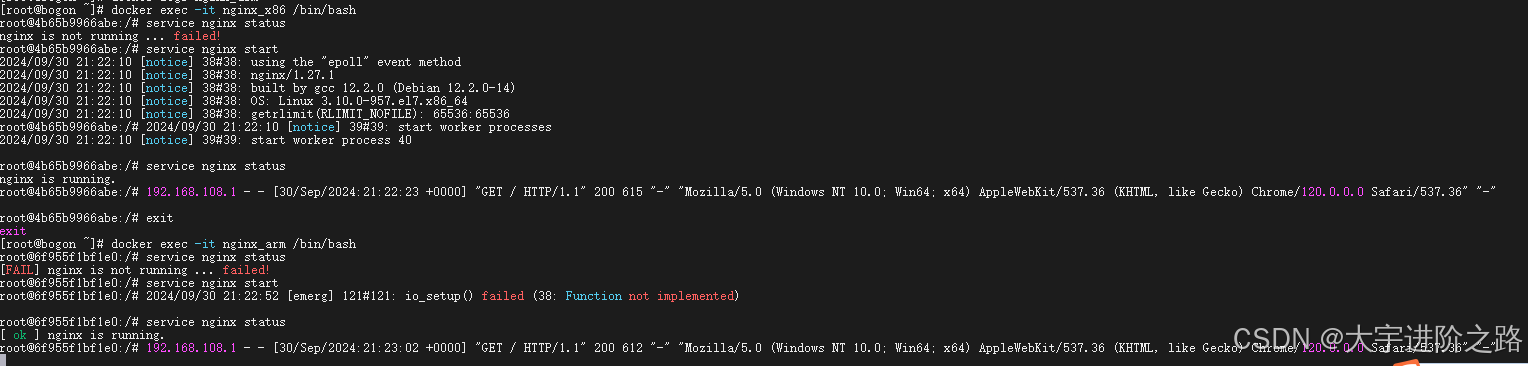Click the magenta "exit" output line
The height and width of the screenshot is (366, 1528).
[x=13, y=231]
